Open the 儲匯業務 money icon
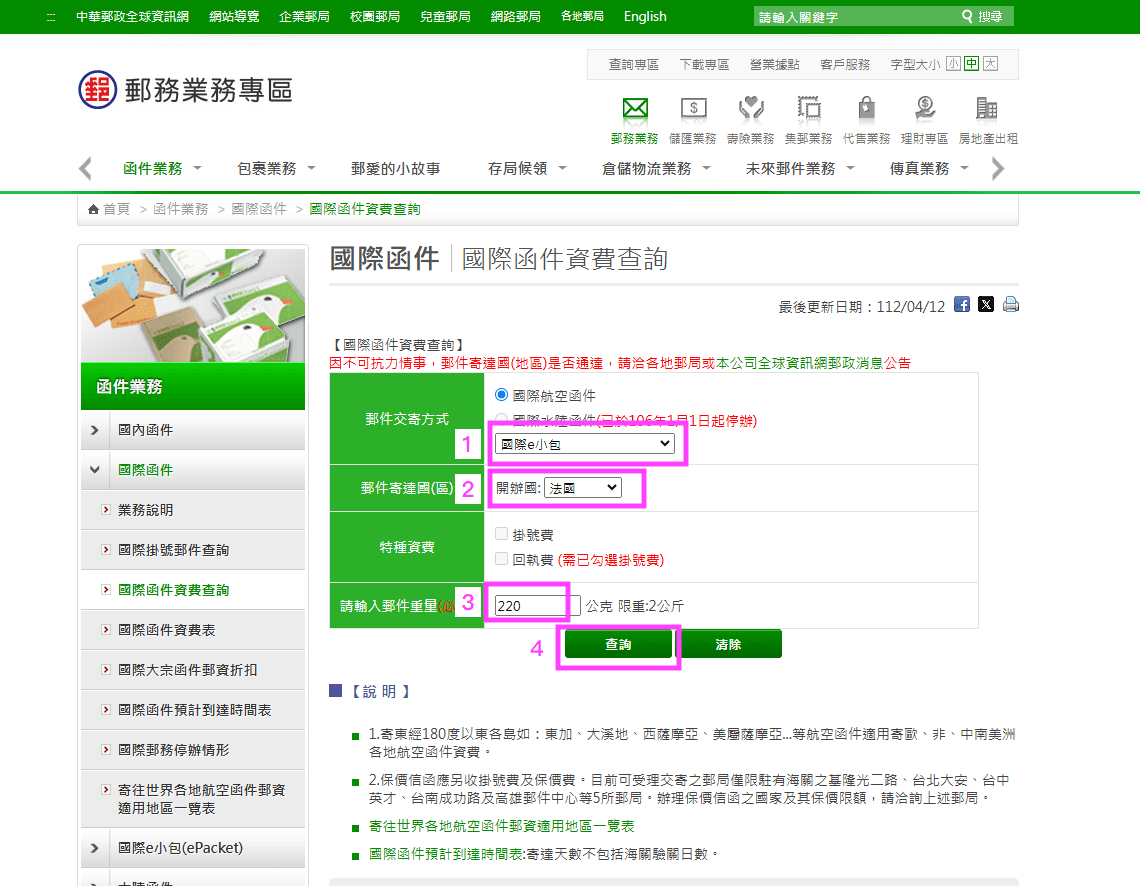Viewport: 1140px width, 886px height. [x=693, y=109]
